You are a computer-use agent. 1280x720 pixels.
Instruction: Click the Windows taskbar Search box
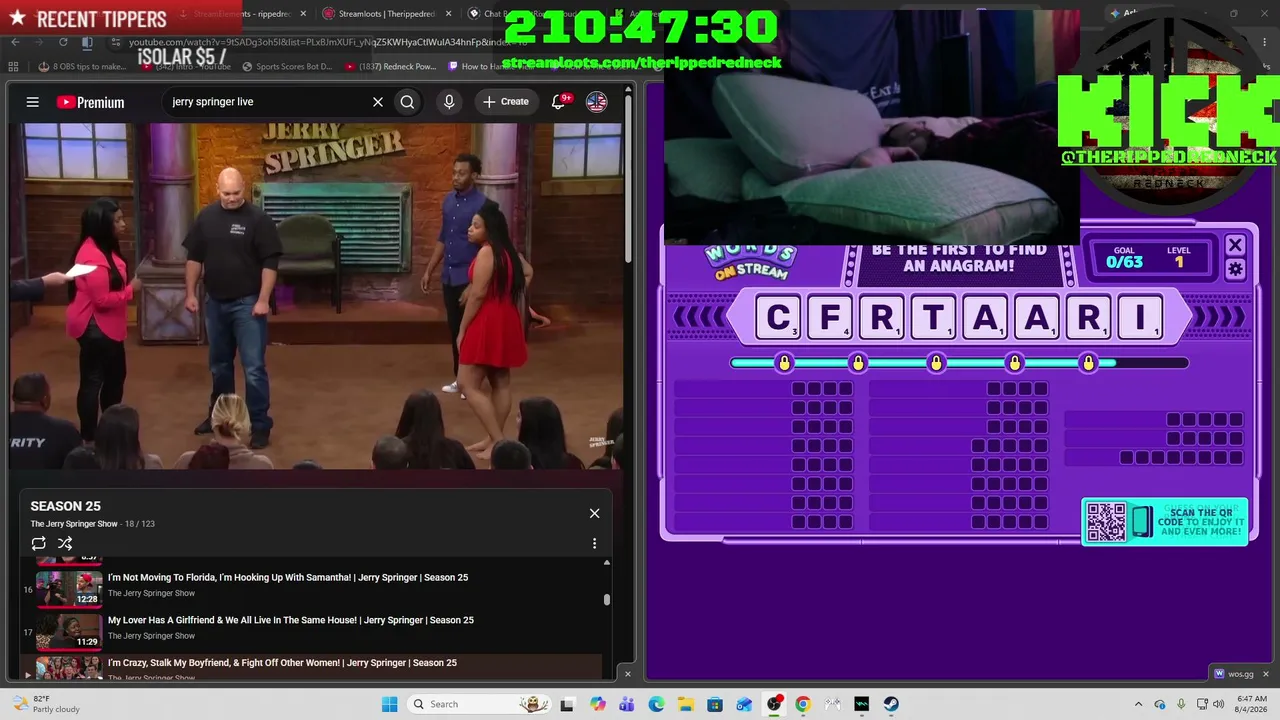(x=480, y=704)
